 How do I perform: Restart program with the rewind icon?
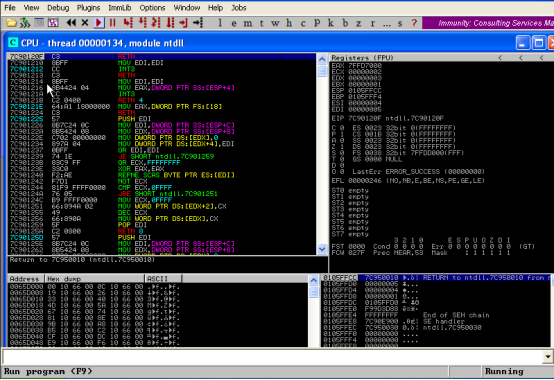71,23
